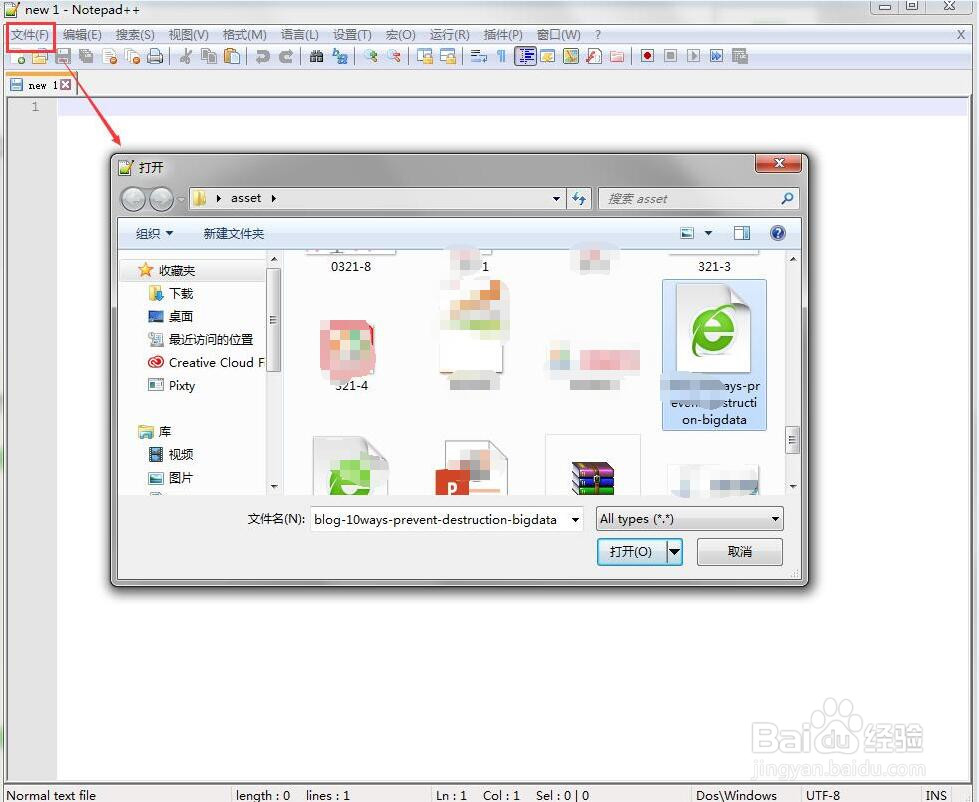Open the 组织 dropdown menu

click(153, 233)
